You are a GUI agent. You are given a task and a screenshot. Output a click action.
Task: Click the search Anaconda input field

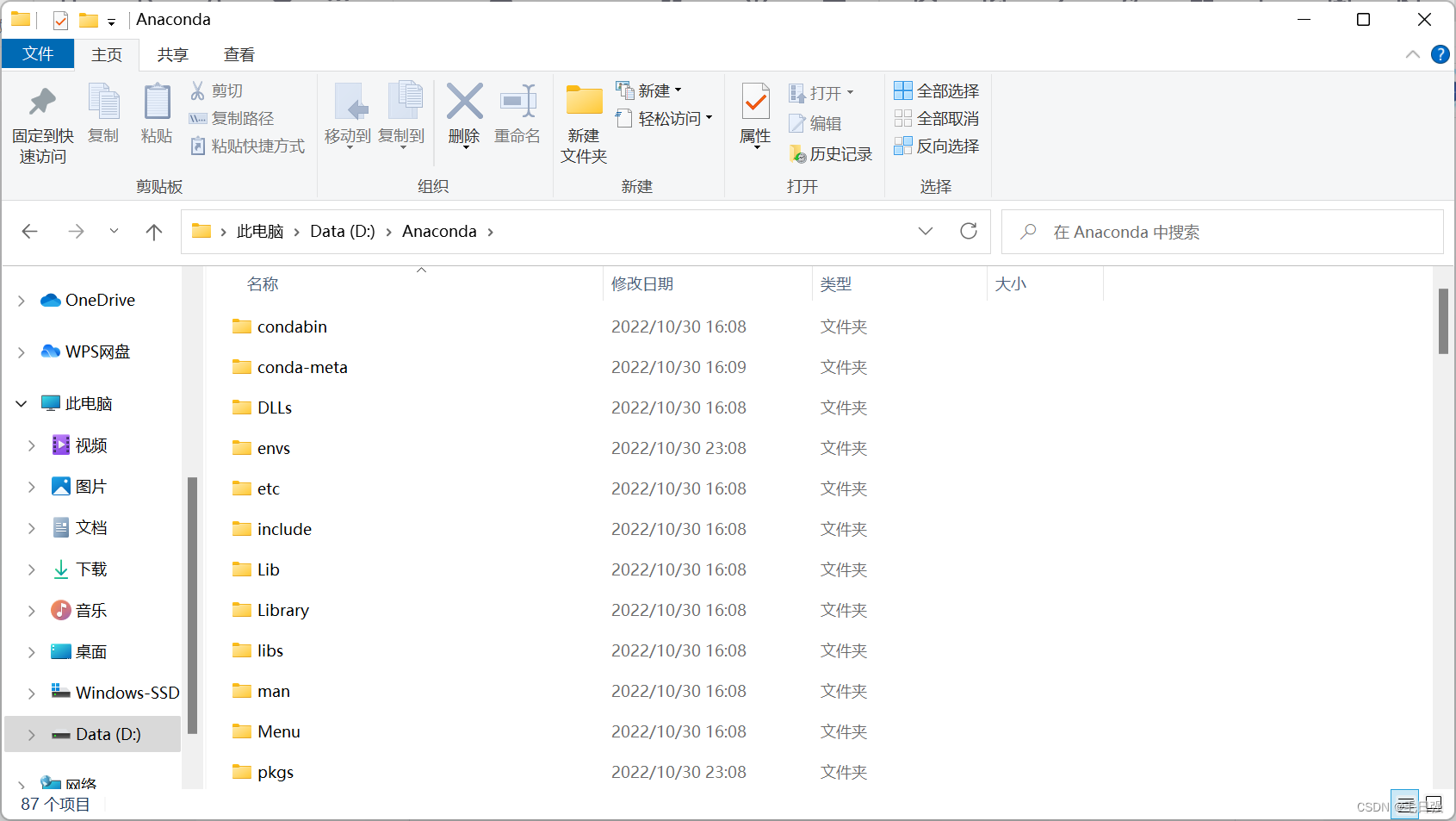[1222, 232]
